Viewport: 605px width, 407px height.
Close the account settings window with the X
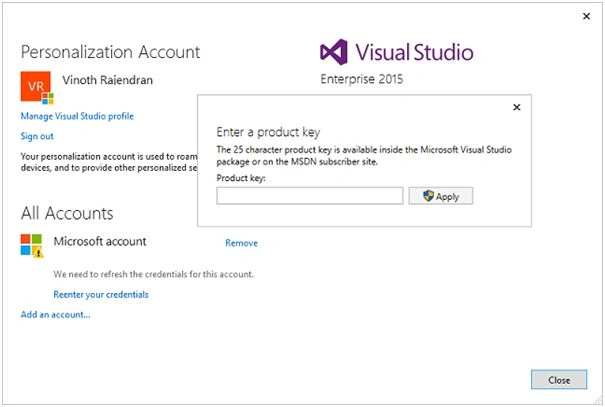pyautogui.click(x=586, y=16)
